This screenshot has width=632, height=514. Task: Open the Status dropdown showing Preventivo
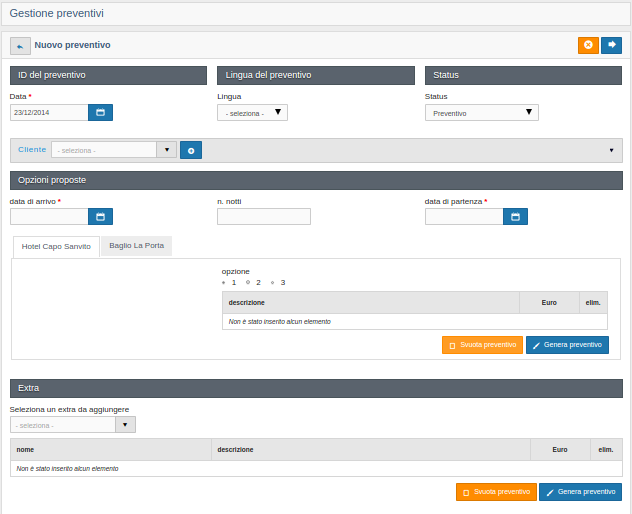(x=481, y=113)
